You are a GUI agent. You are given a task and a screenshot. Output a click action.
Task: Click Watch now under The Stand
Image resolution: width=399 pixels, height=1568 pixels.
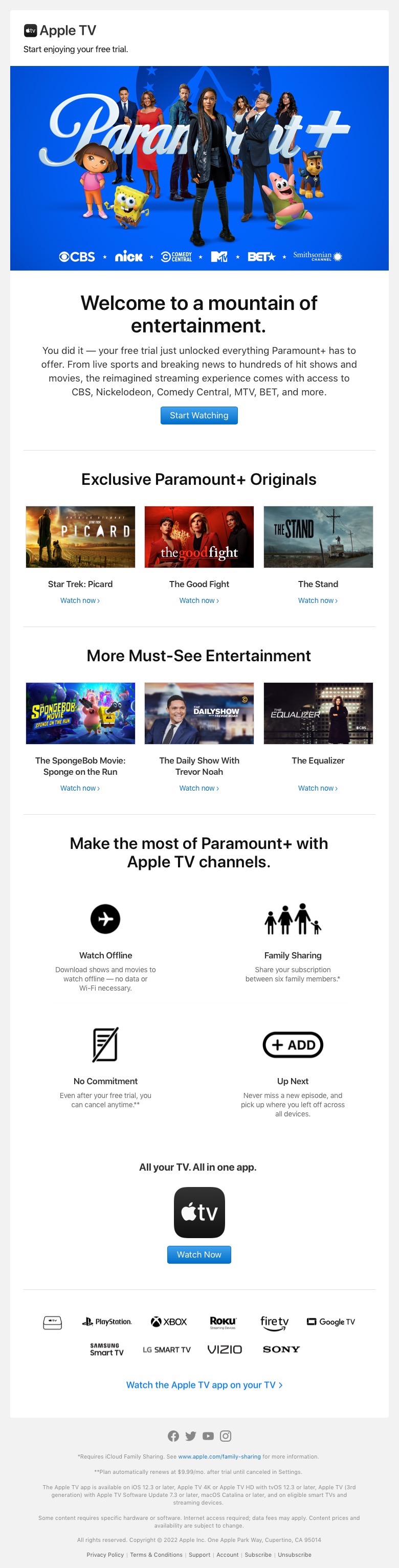[318, 600]
